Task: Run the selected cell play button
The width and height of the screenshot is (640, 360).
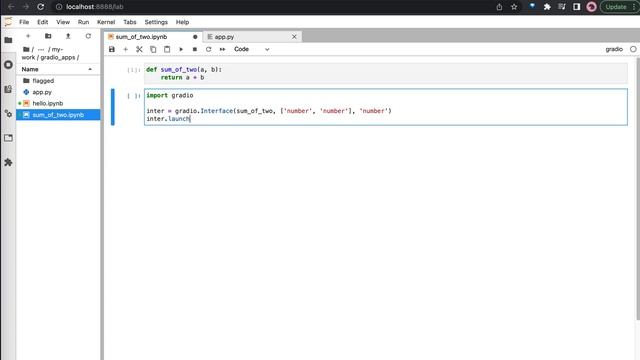Action: click(181, 49)
